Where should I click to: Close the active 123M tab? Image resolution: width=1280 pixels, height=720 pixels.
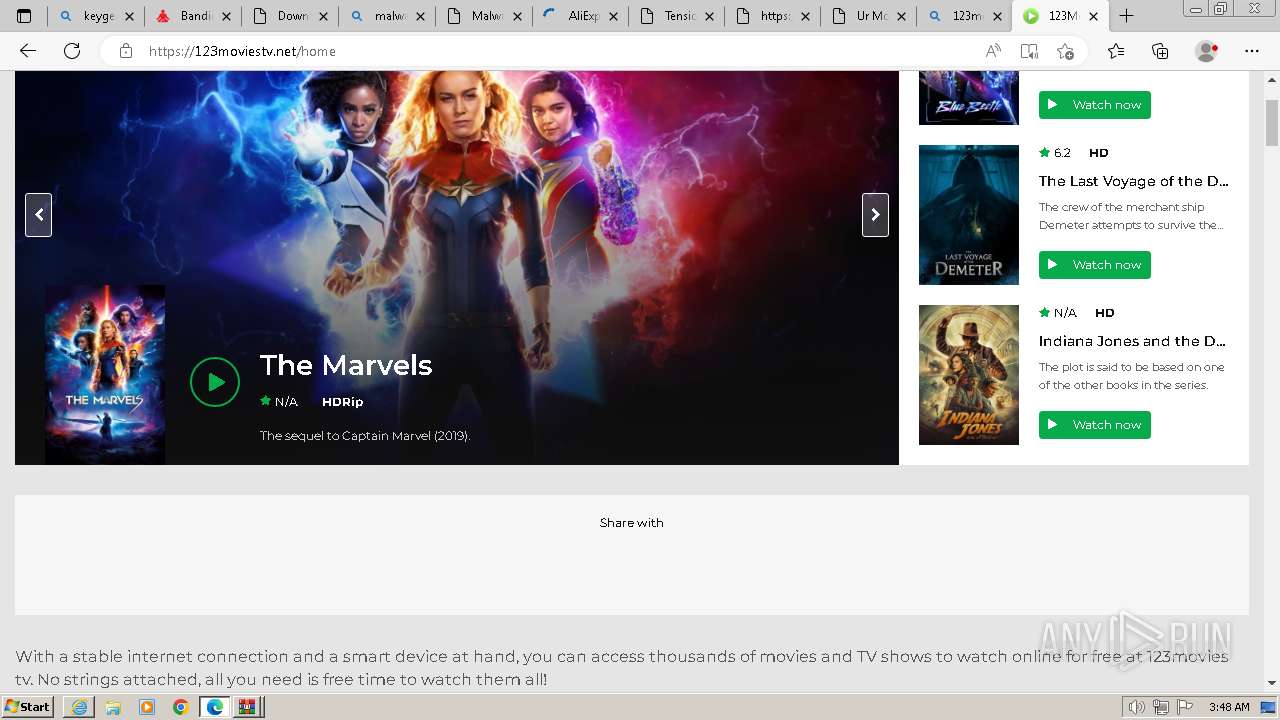(x=1094, y=16)
